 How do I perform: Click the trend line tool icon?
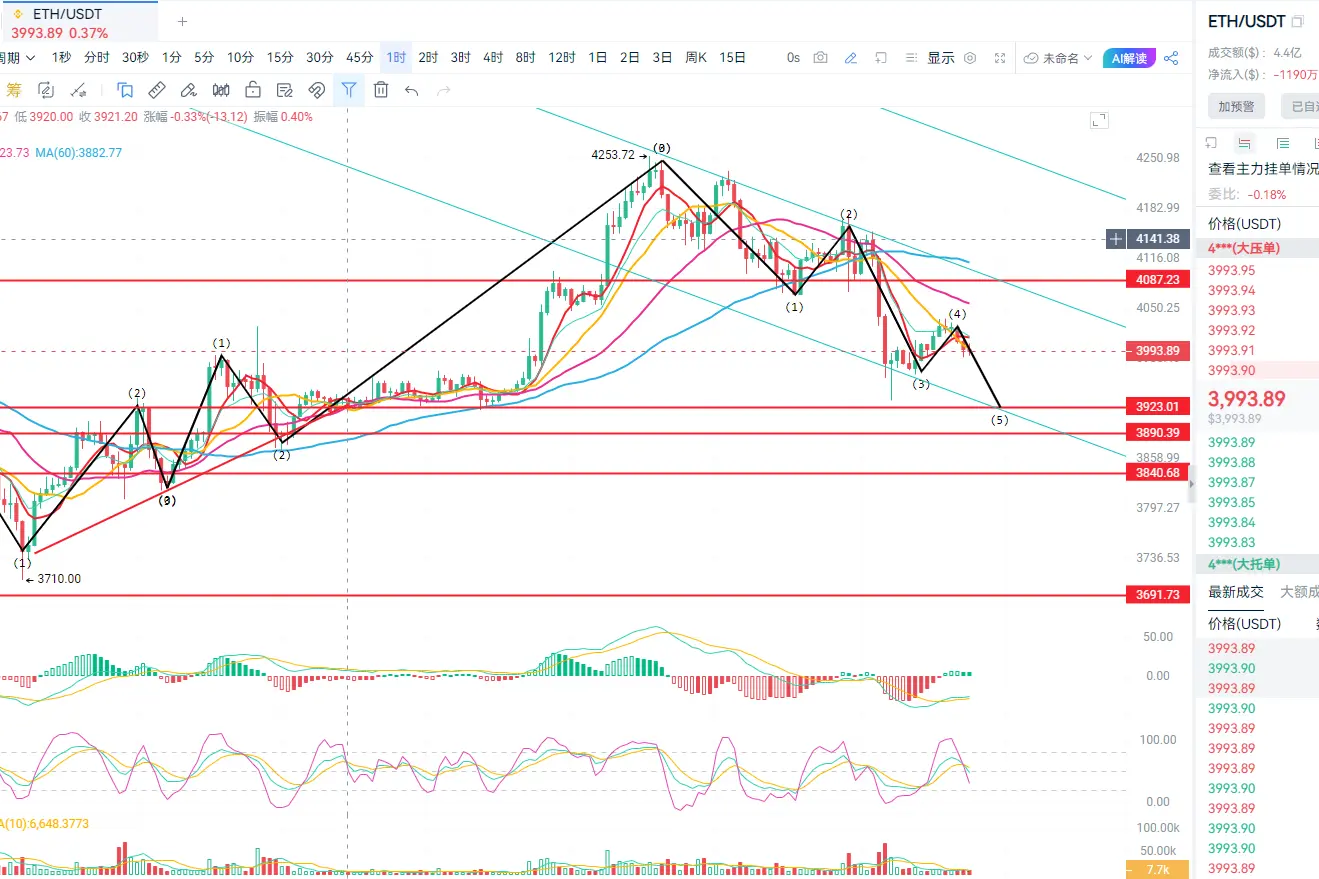[77, 90]
